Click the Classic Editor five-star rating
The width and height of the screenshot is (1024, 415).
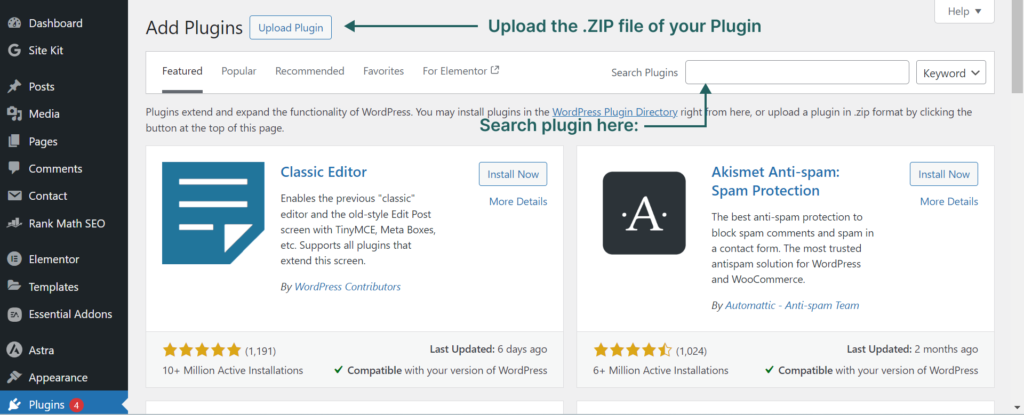202,350
